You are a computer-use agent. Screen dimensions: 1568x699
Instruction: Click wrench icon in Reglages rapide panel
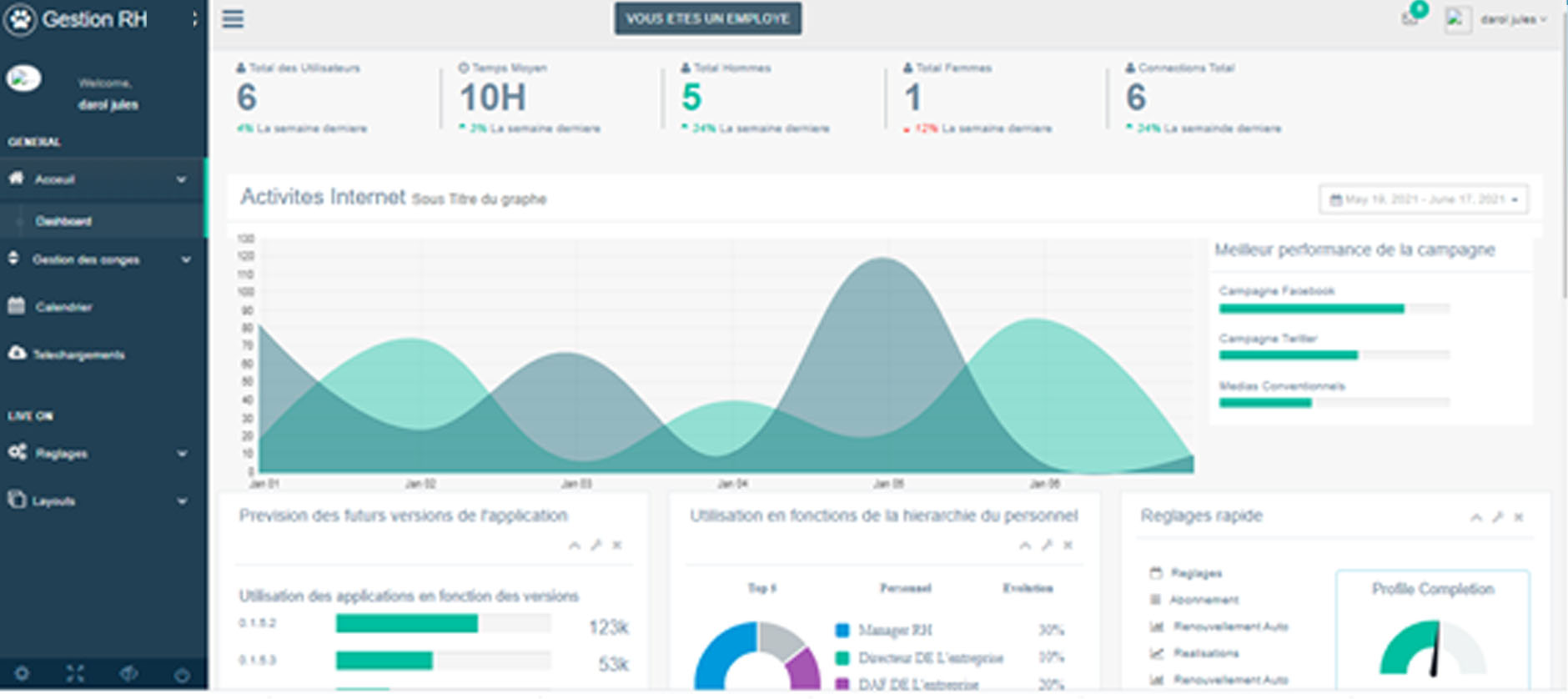[x=1498, y=517]
